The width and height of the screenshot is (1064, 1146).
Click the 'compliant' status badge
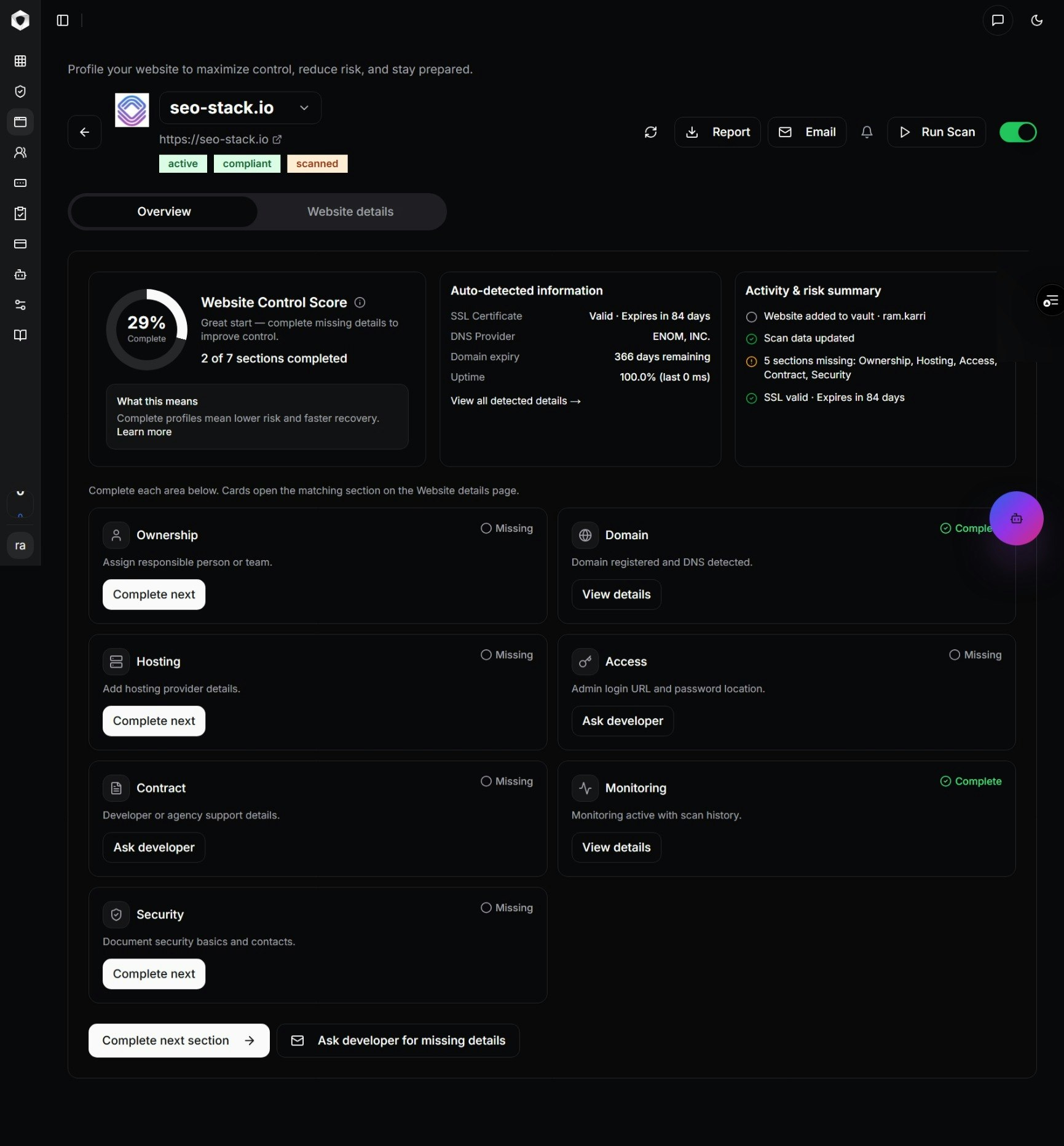click(247, 164)
